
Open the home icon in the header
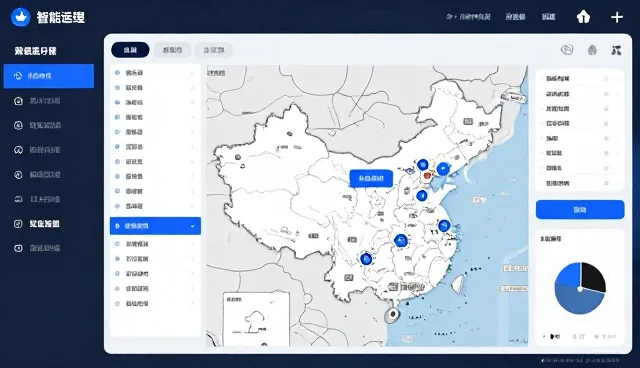(583, 17)
